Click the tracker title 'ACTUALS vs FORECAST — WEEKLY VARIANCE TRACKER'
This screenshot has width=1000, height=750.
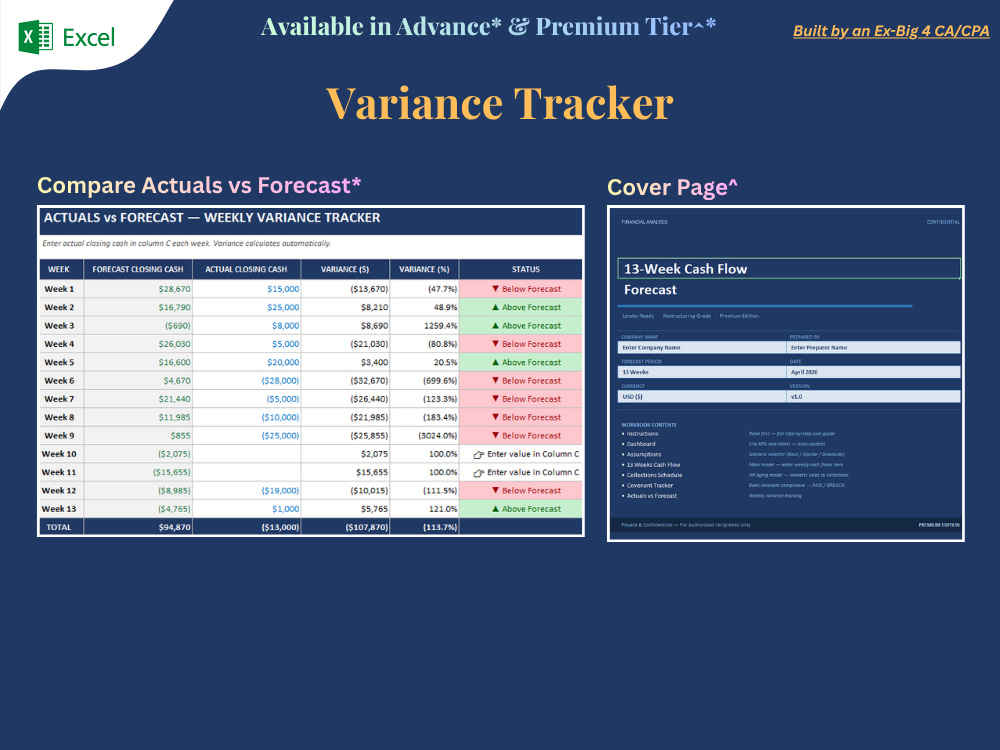[212, 217]
